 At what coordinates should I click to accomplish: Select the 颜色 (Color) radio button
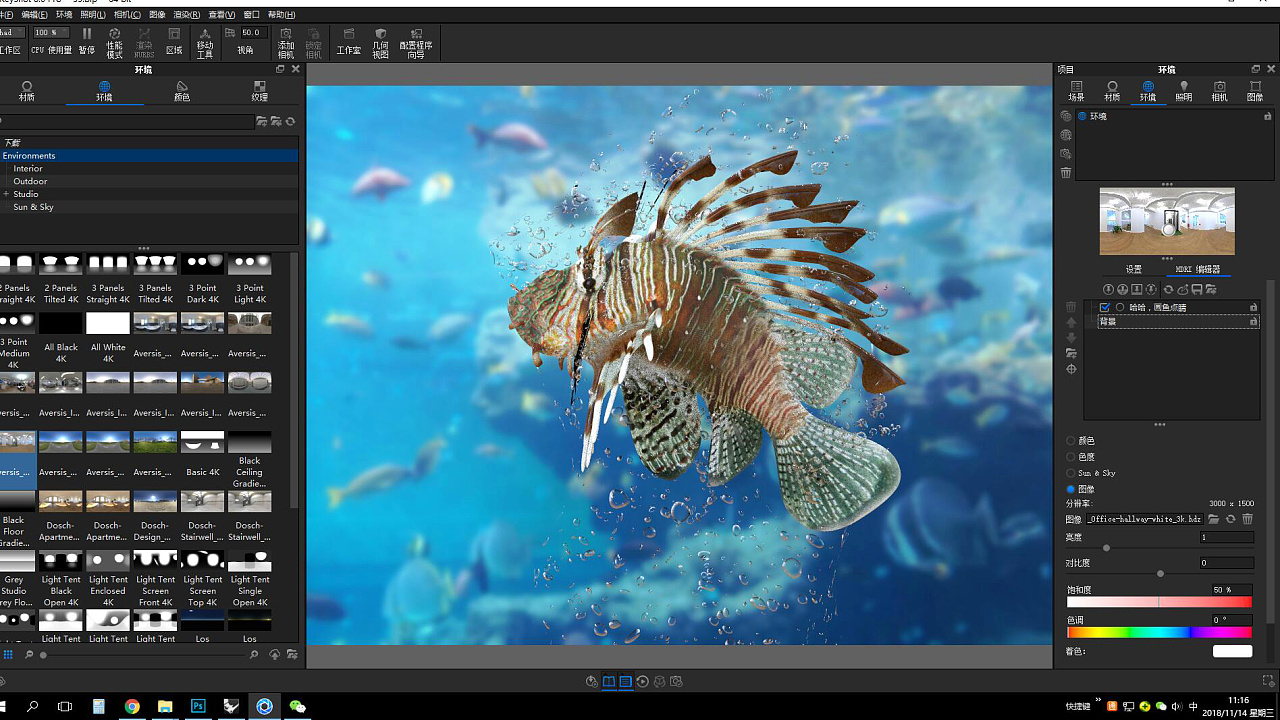click(x=1072, y=440)
